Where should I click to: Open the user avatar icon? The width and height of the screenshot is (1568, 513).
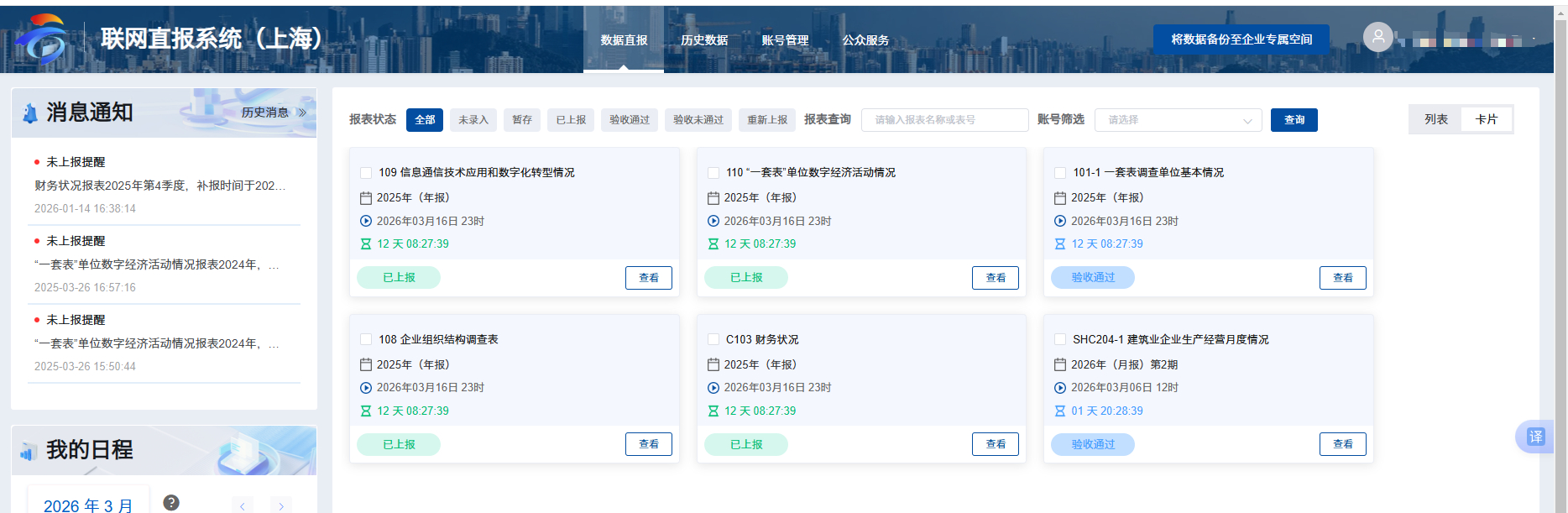(x=1377, y=37)
